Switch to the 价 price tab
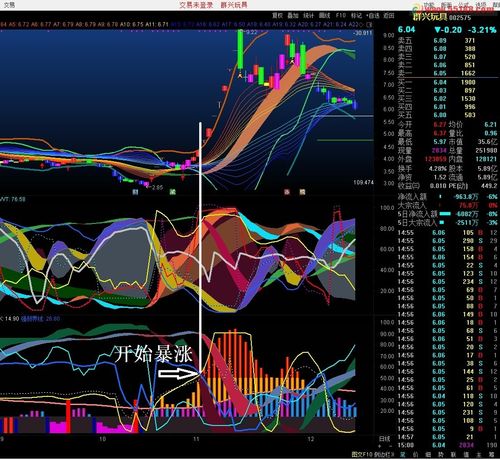 click(415, 454)
